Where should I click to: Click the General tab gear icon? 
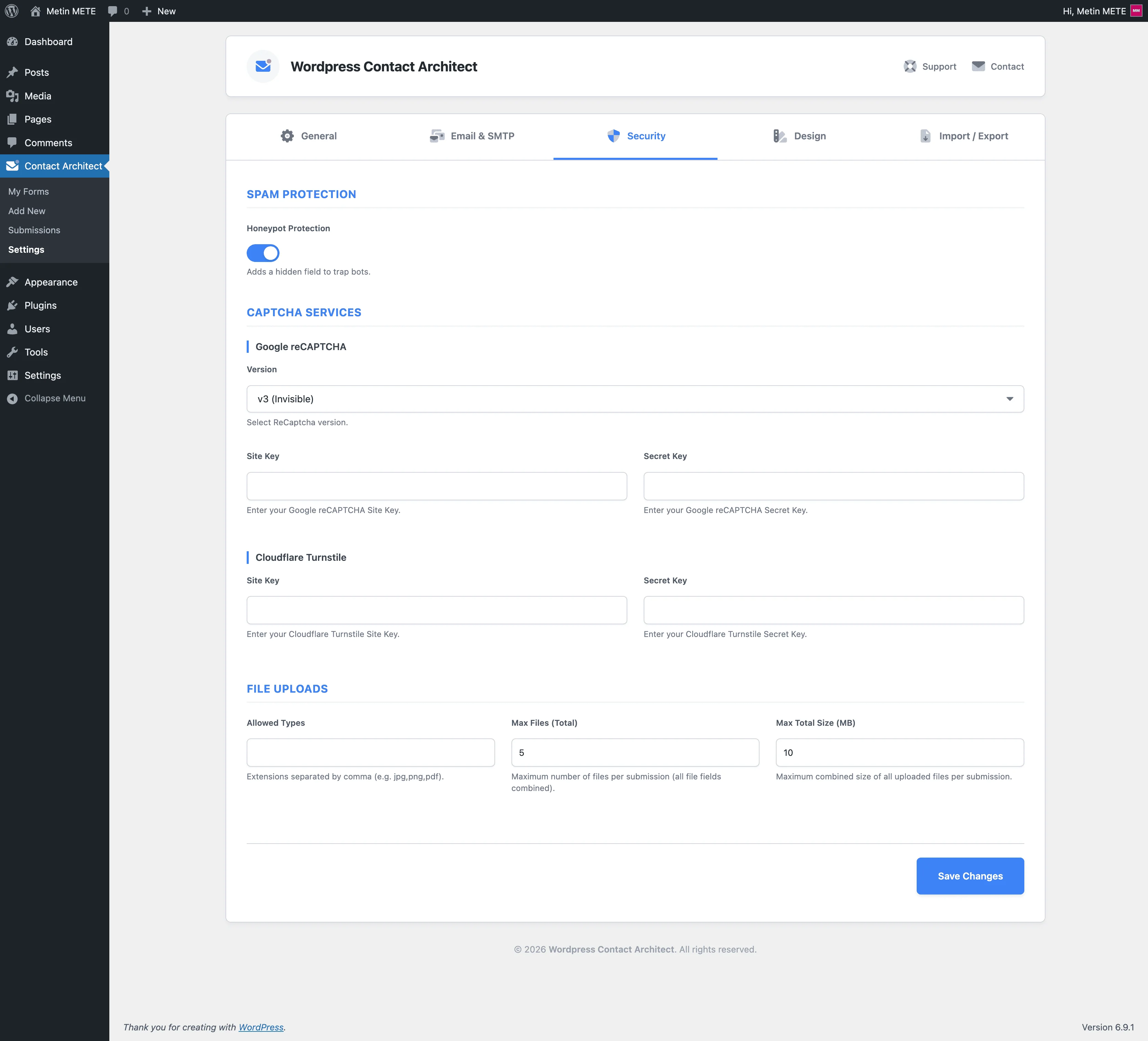287,136
